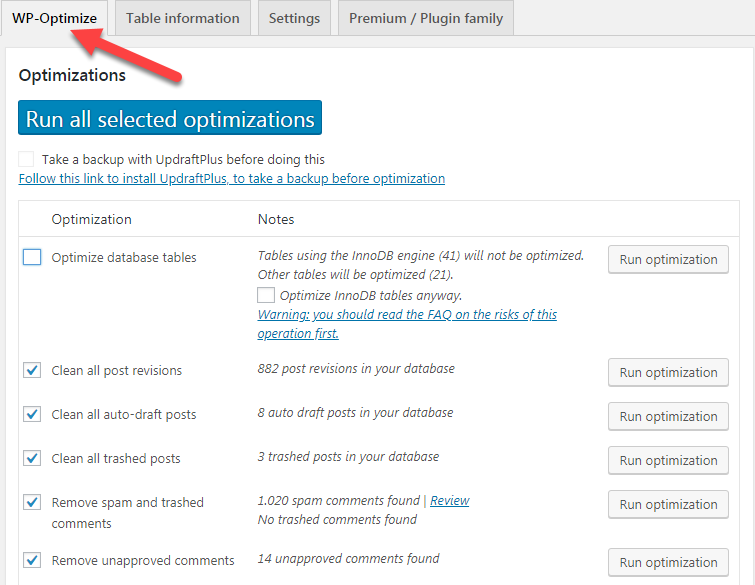The width and height of the screenshot is (755, 585).
Task: Run optimization for trashed posts
Action: [x=668, y=461]
